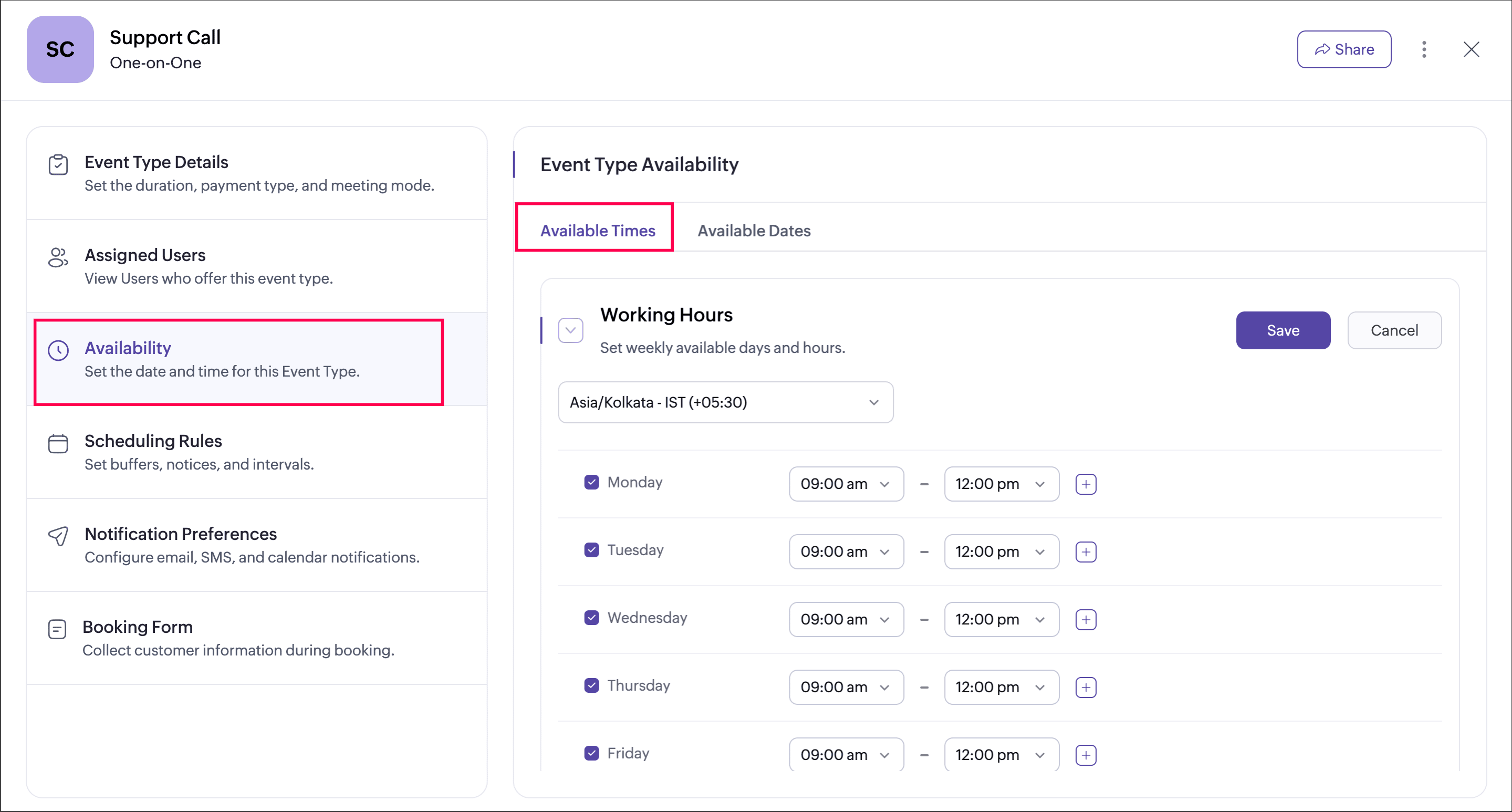Image resolution: width=1512 pixels, height=812 pixels.
Task: Click the Assigned Users people icon
Action: (58, 257)
